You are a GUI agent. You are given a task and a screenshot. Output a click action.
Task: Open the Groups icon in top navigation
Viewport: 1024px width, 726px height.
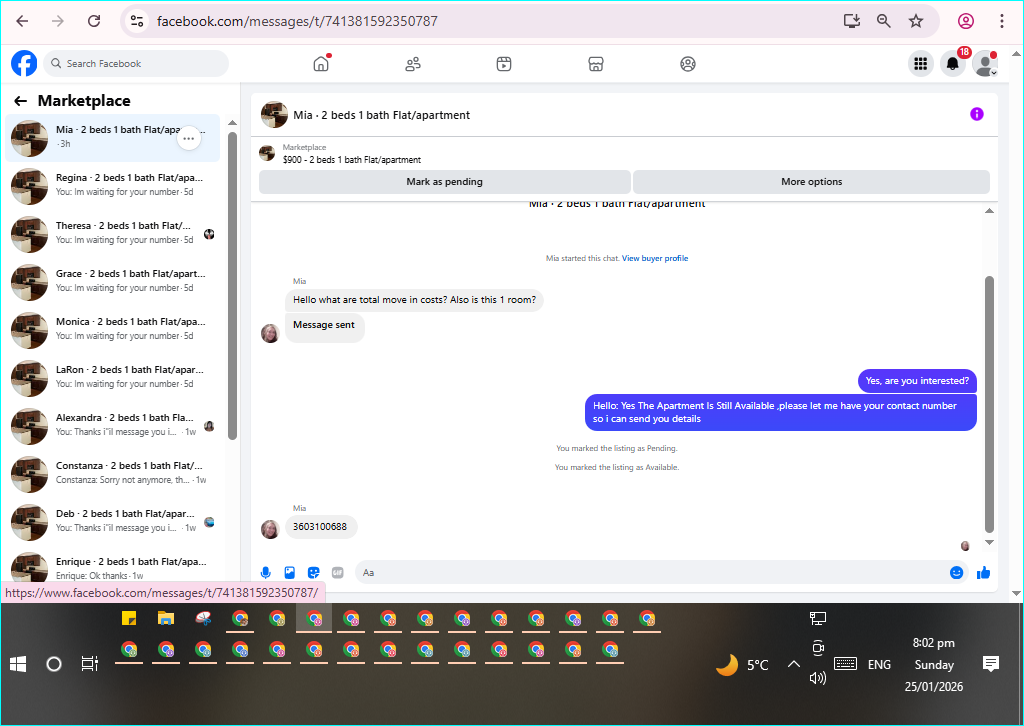[688, 63]
